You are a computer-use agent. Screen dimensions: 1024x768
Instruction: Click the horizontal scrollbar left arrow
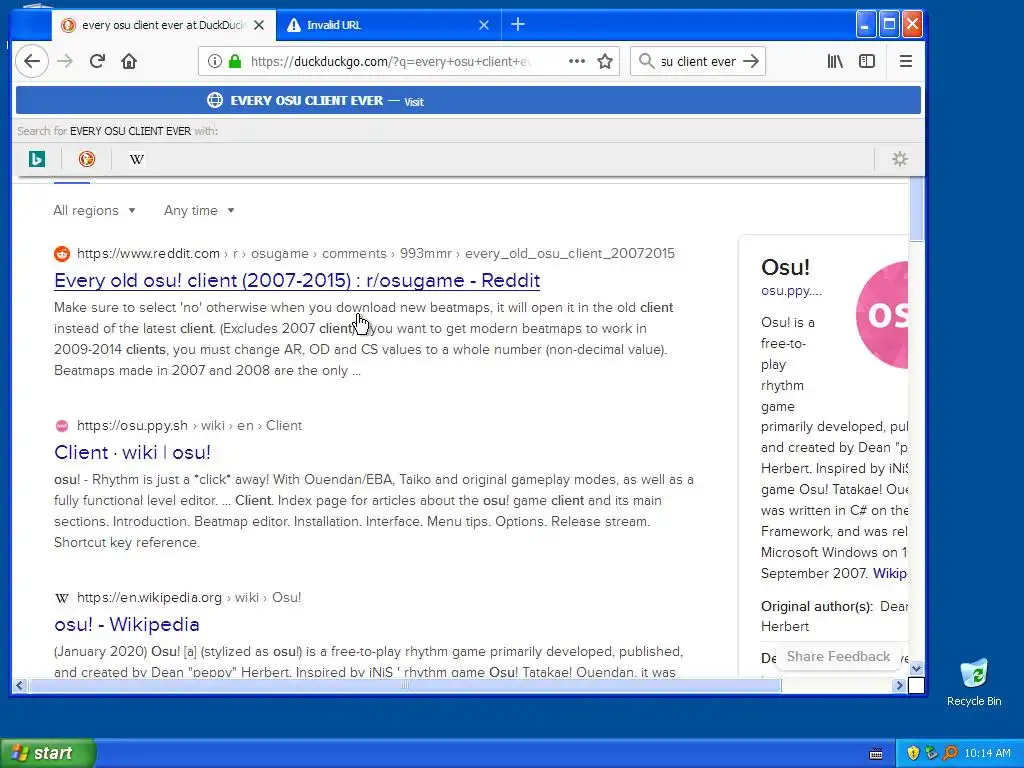coord(20,685)
